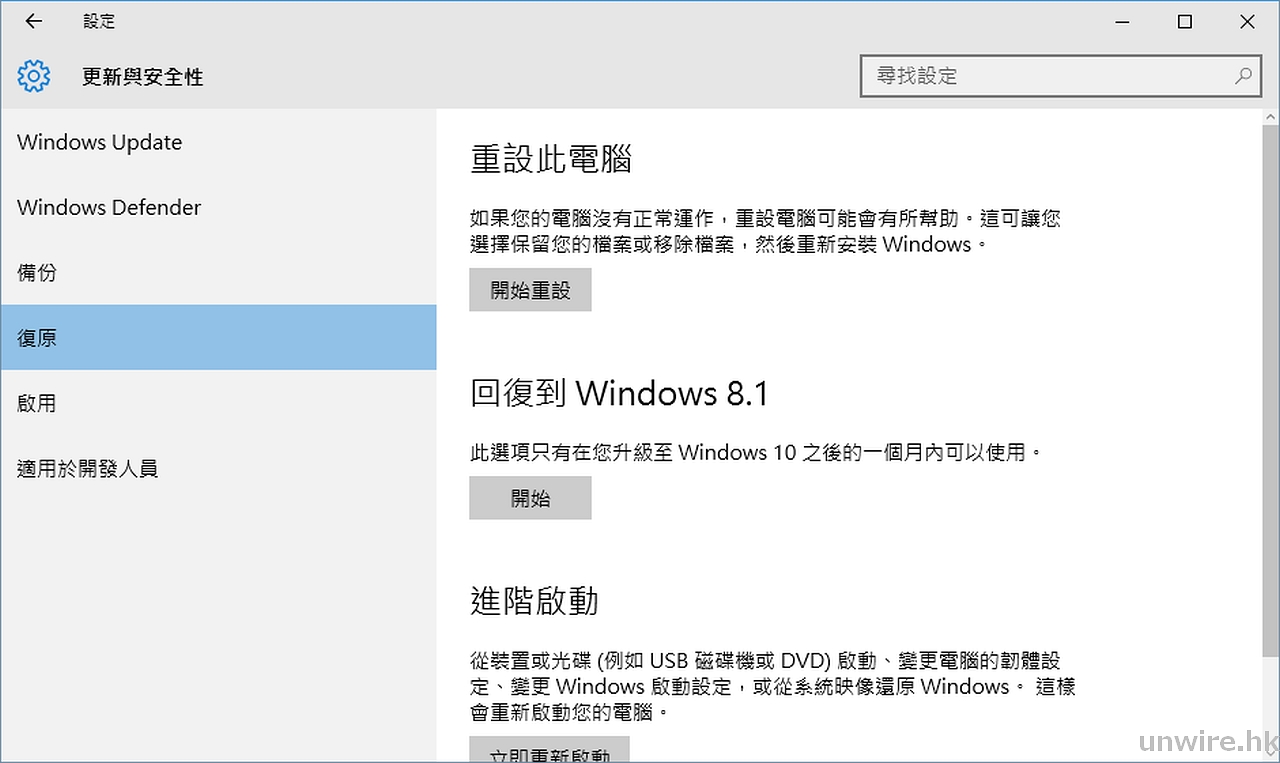Click the scrollbar up arrow
The height and width of the screenshot is (763, 1280).
1270,118
